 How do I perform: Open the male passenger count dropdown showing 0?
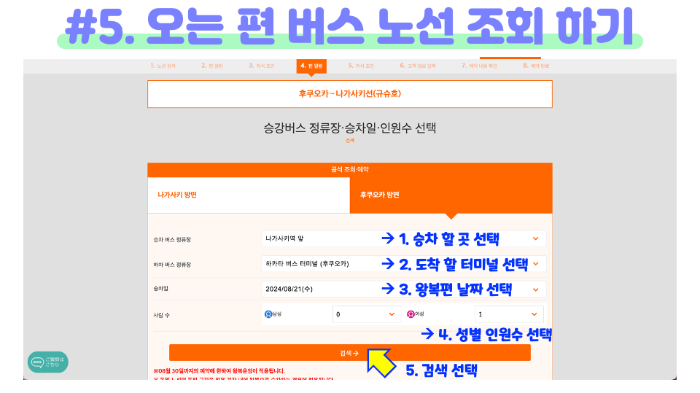(366, 314)
